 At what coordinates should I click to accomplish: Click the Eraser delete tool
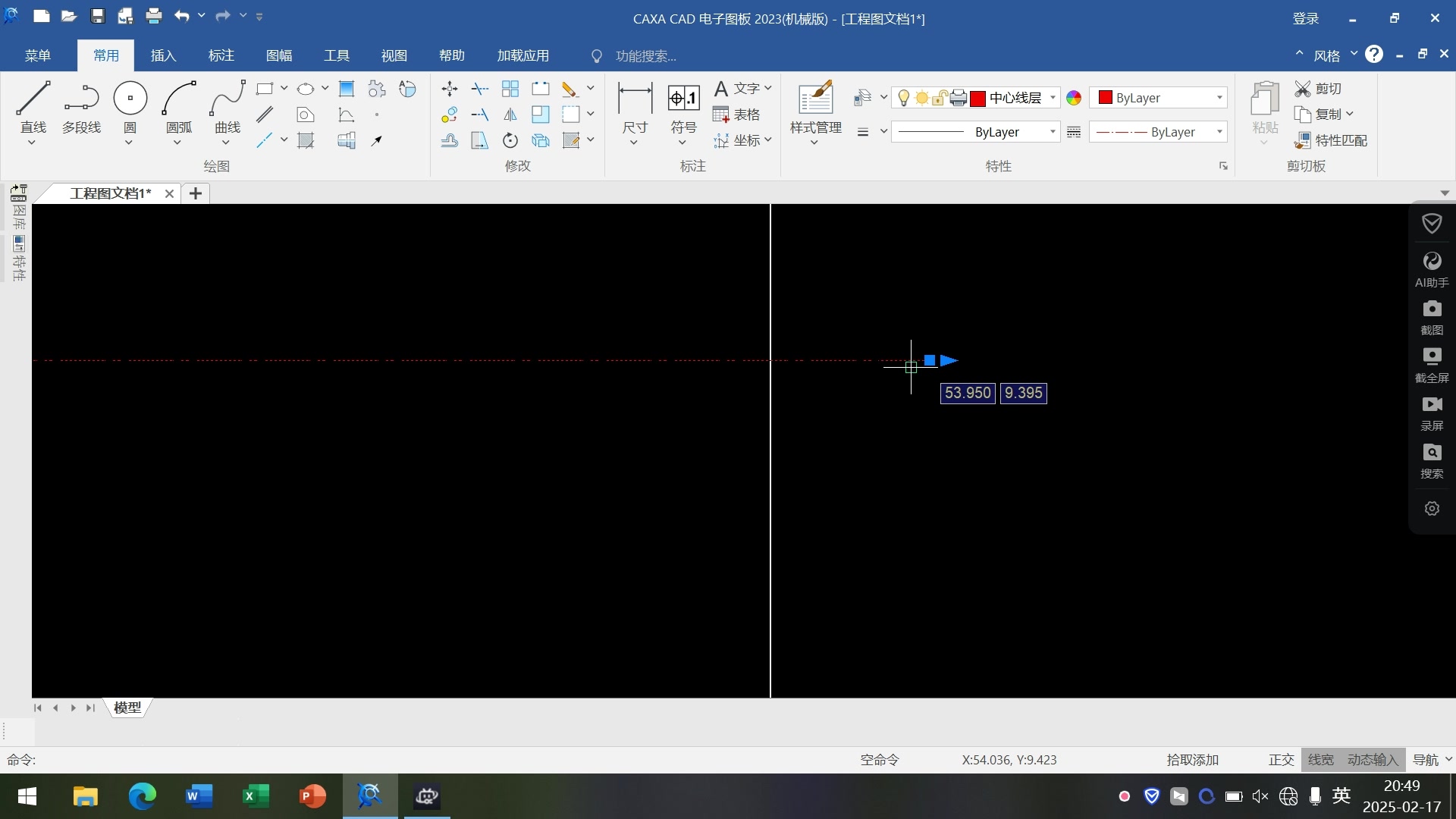pyautogui.click(x=570, y=89)
